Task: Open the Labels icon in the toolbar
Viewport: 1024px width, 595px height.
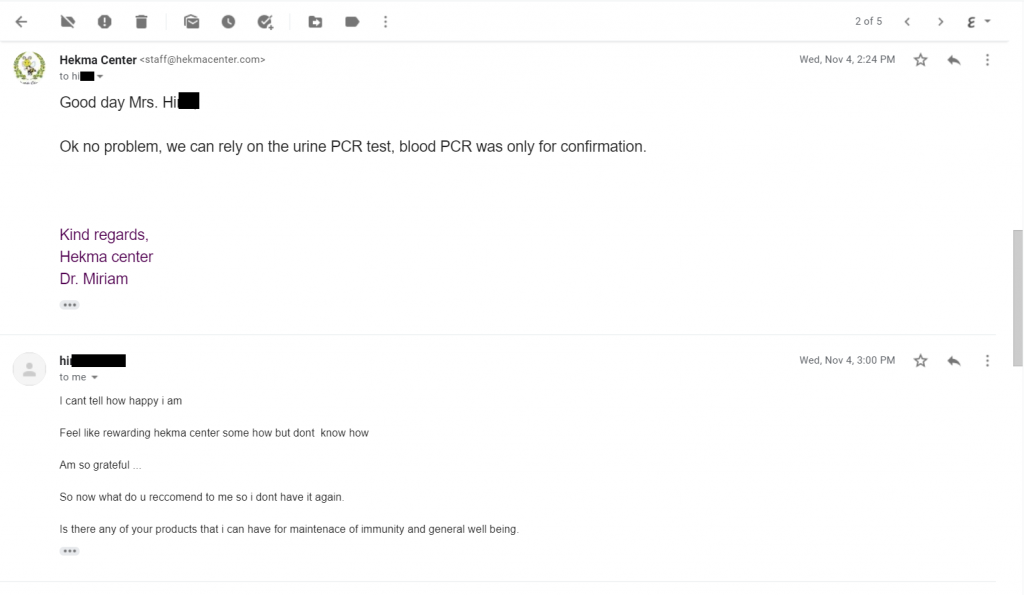Action: tap(352, 21)
